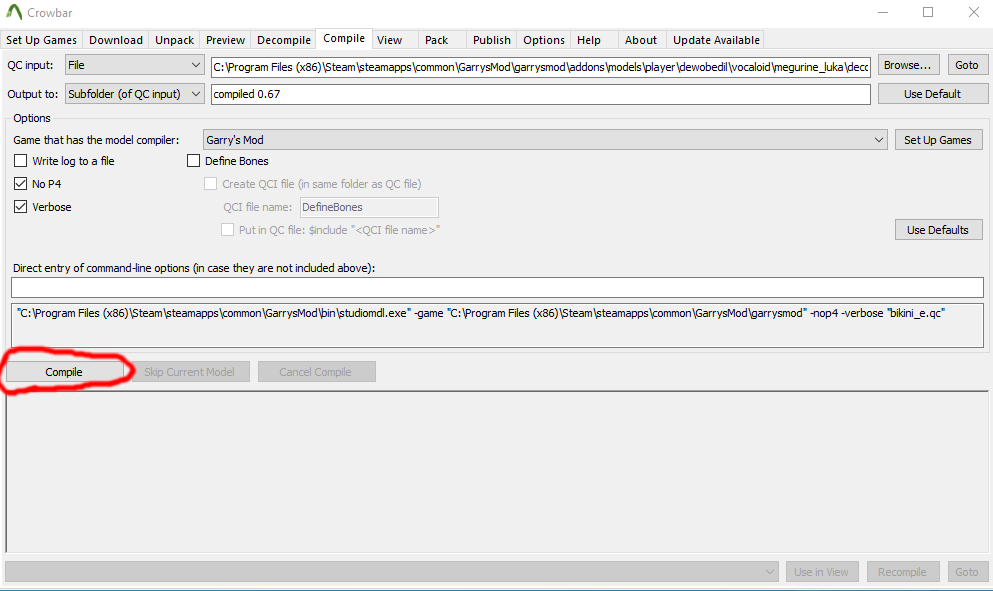The width and height of the screenshot is (993, 591).
Task: Click the Browse... button
Action: click(x=908, y=65)
